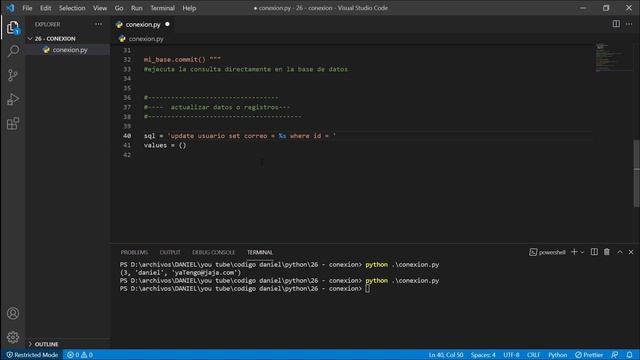The height and width of the screenshot is (360, 640).
Task: Switch to the OUTPUT tab
Action: click(x=170, y=252)
